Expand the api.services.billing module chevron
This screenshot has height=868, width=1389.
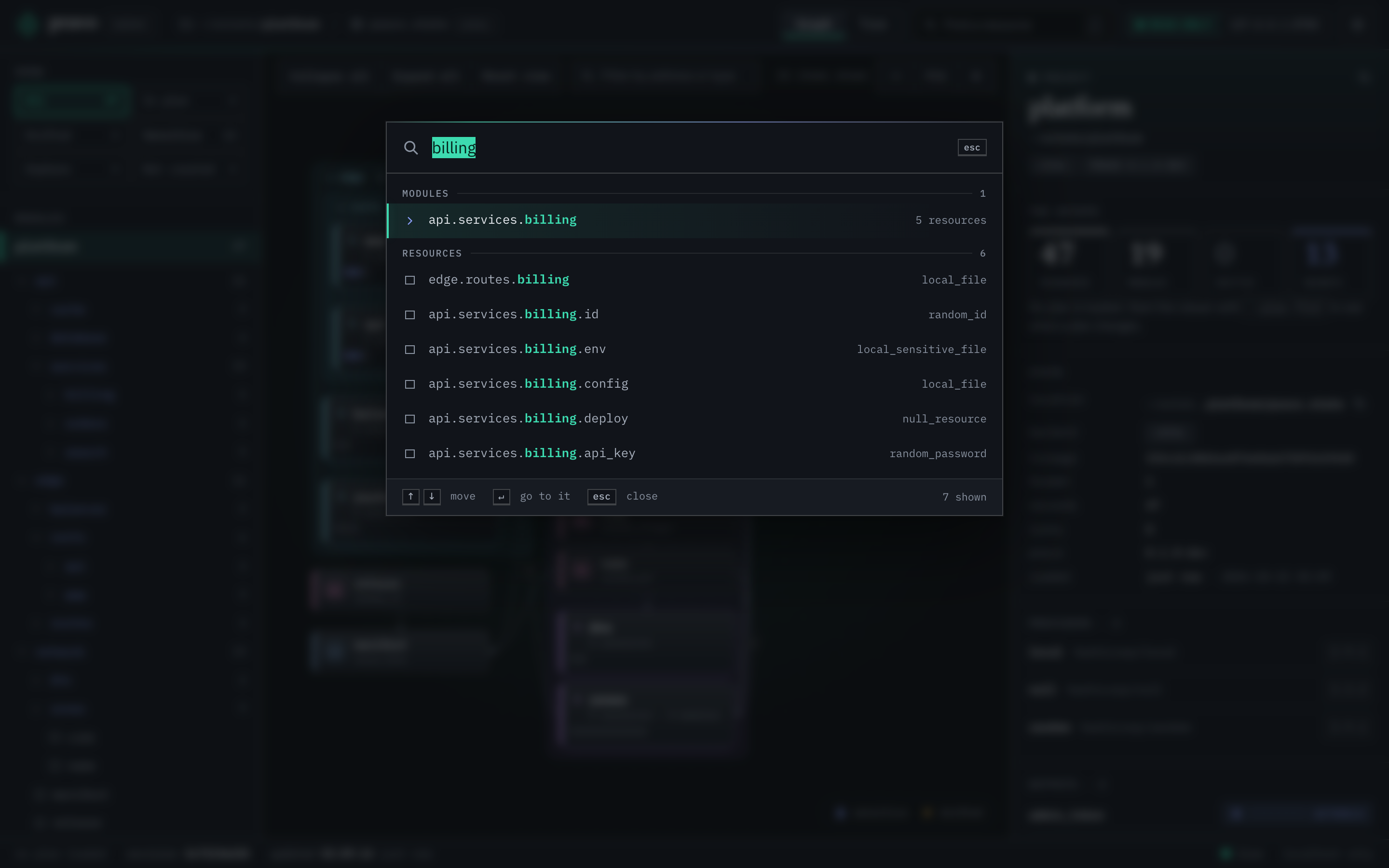410,220
